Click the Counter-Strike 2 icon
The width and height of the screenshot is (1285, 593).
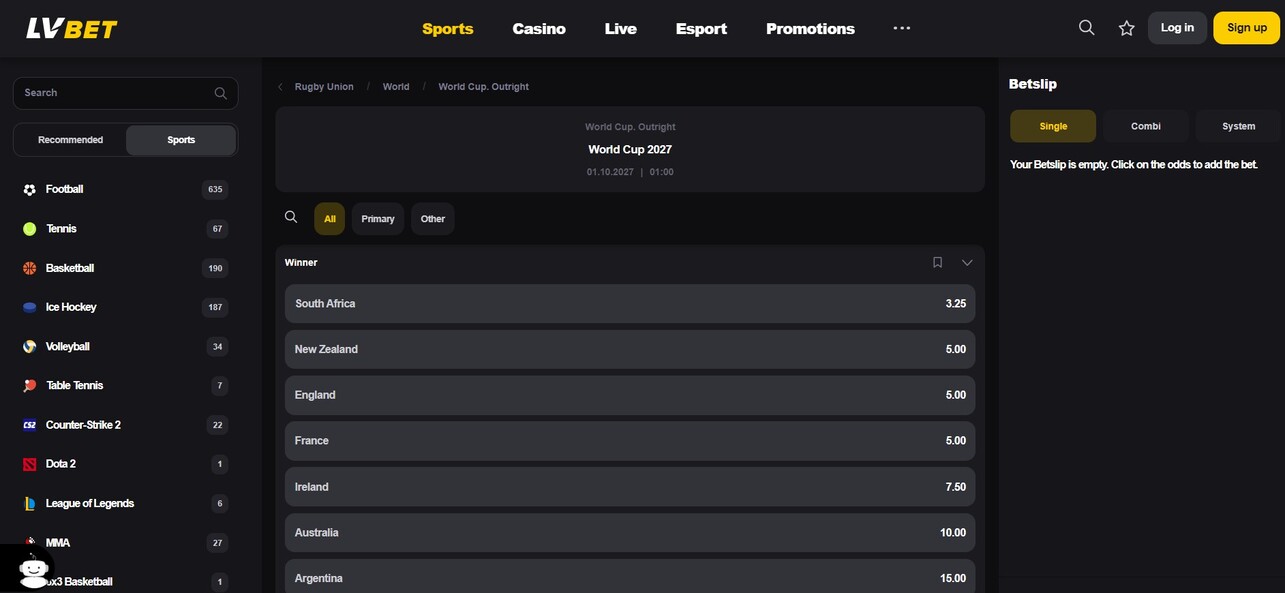coord(28,424)
